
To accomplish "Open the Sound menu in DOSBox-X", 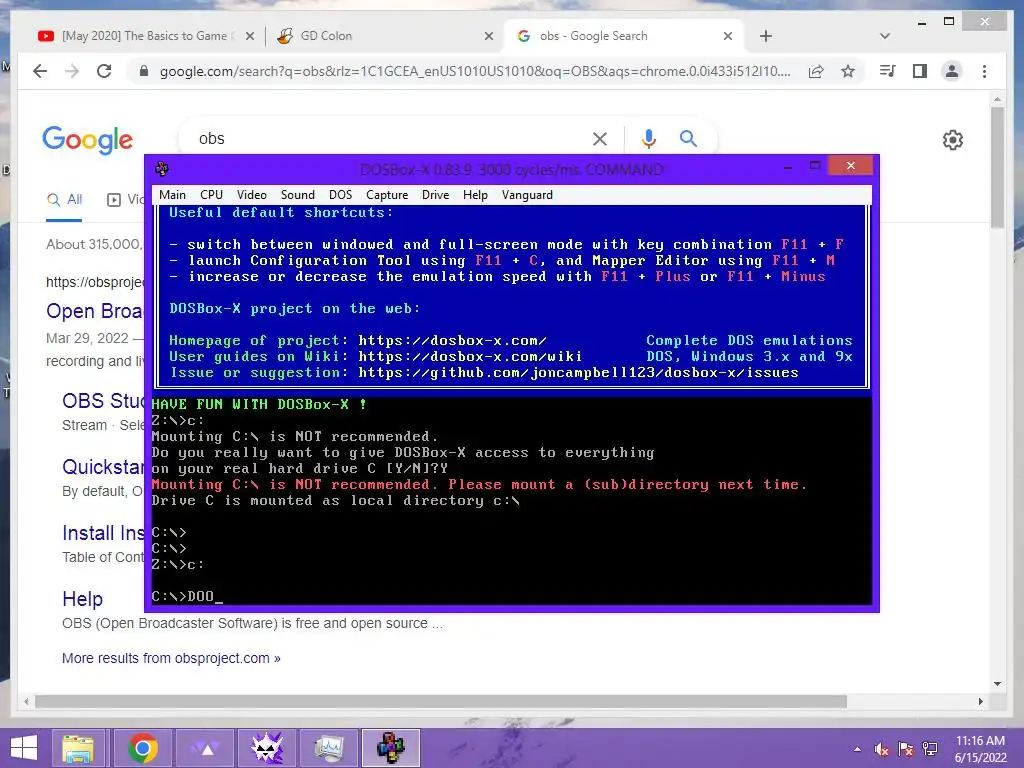I will [298, 195].
